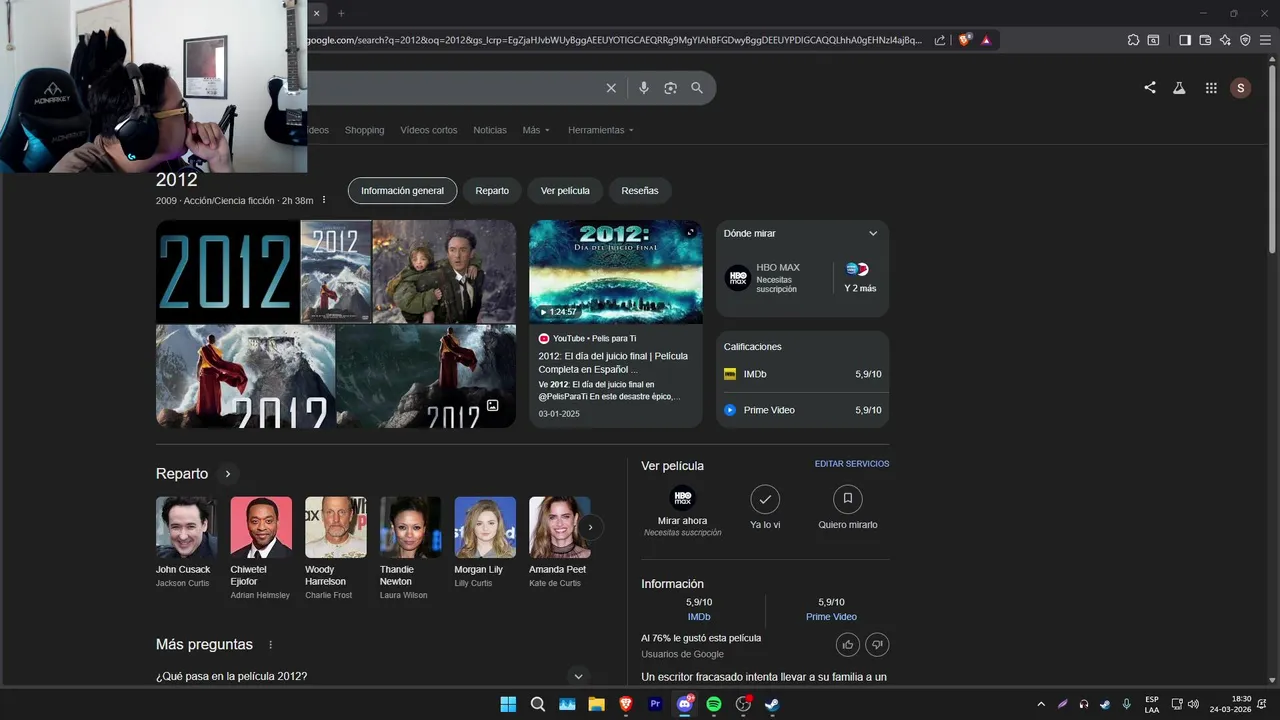Expand Y 2 más streaming services
Viewport: 1280px width, 720px height.
click(x=860, y=278)
